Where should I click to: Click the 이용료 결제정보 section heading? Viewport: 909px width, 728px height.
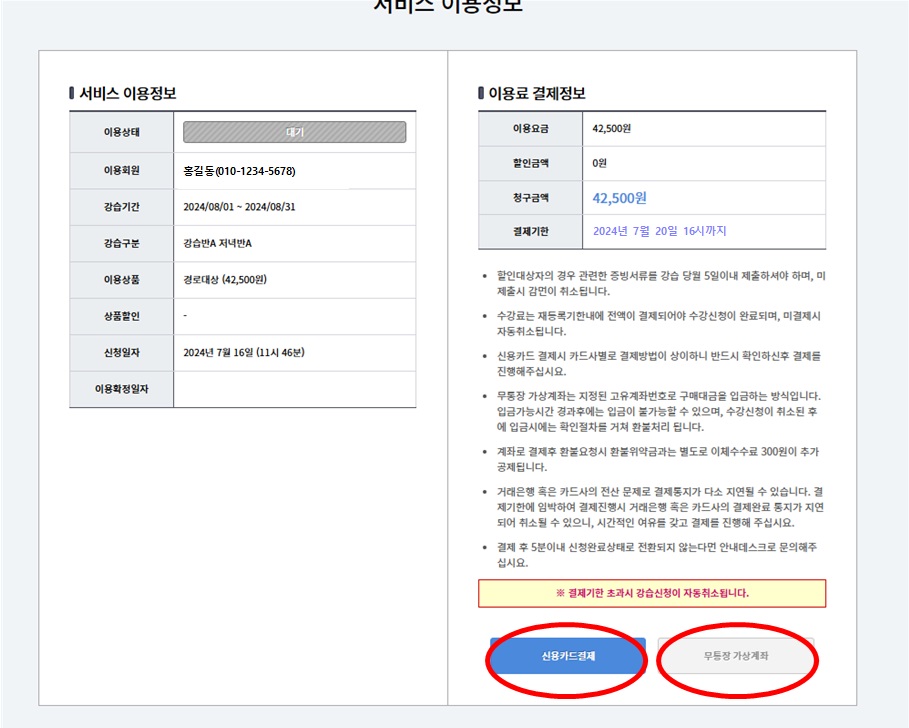pyautogui.click(x=537, y=93)
